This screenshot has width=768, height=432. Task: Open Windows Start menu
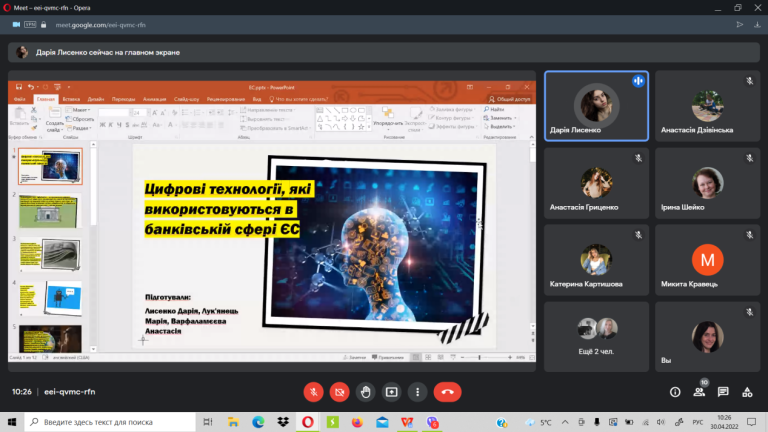[12, 422]
